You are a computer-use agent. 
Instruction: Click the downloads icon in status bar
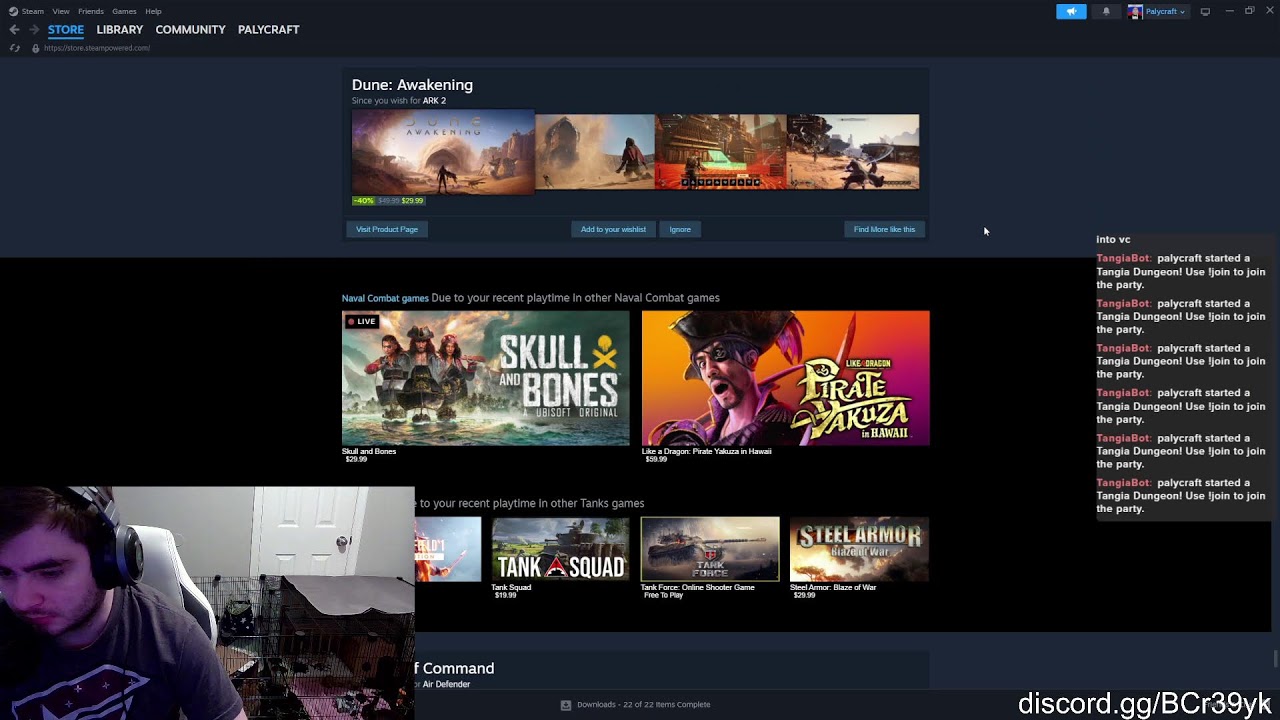click(x=566, y=705)
